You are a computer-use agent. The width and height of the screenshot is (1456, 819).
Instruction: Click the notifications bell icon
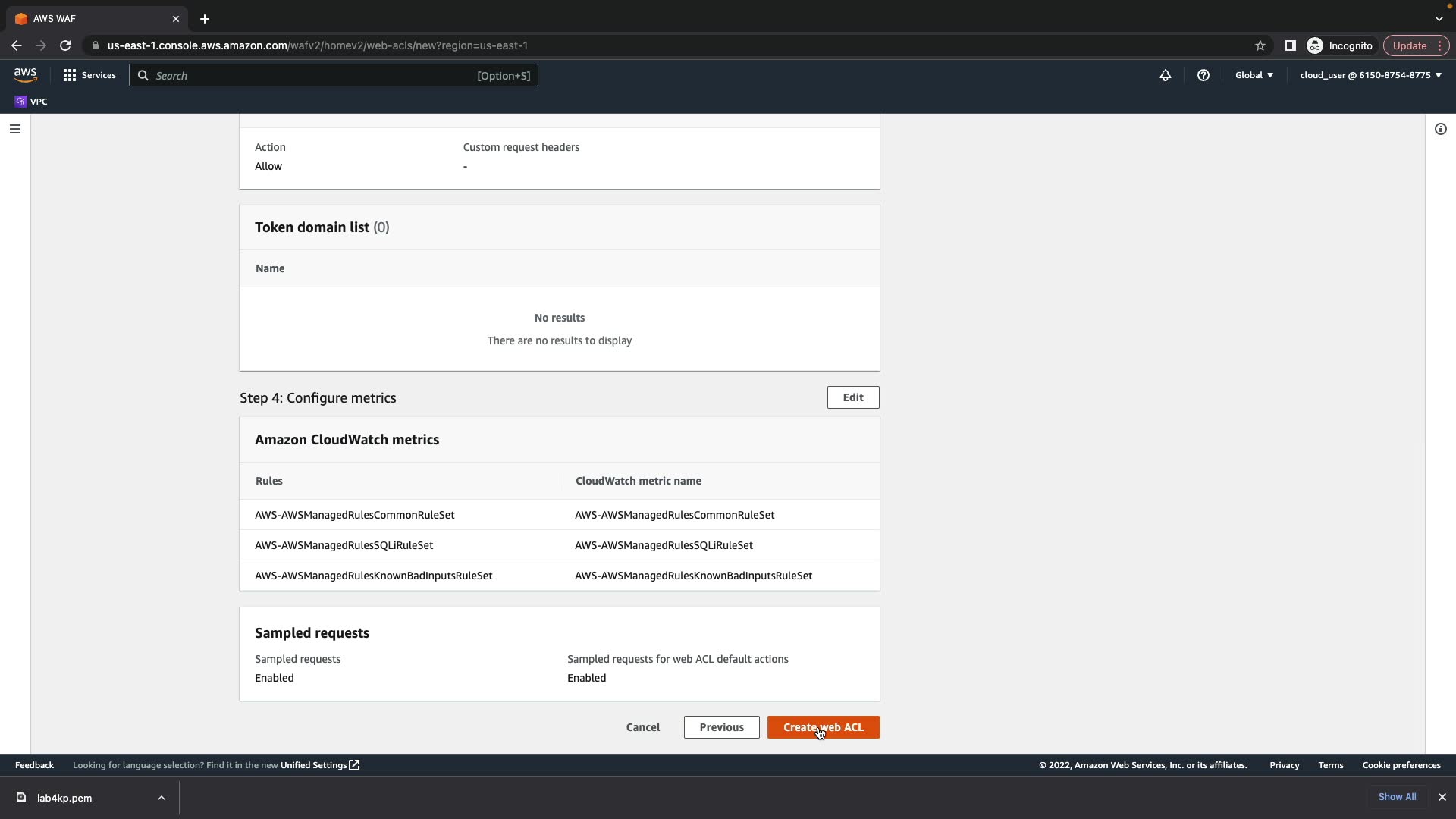coord(1165,75)
